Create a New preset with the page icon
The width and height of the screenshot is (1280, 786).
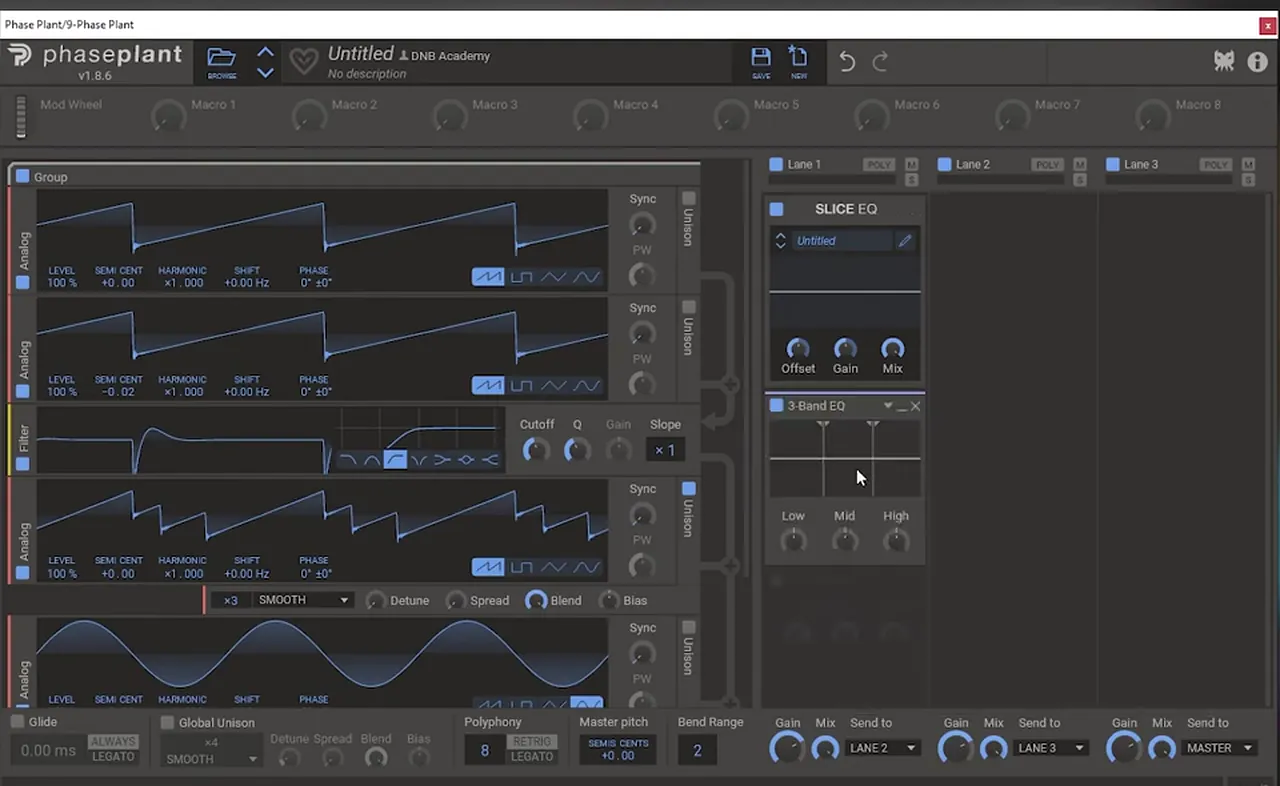click(798, 57)
